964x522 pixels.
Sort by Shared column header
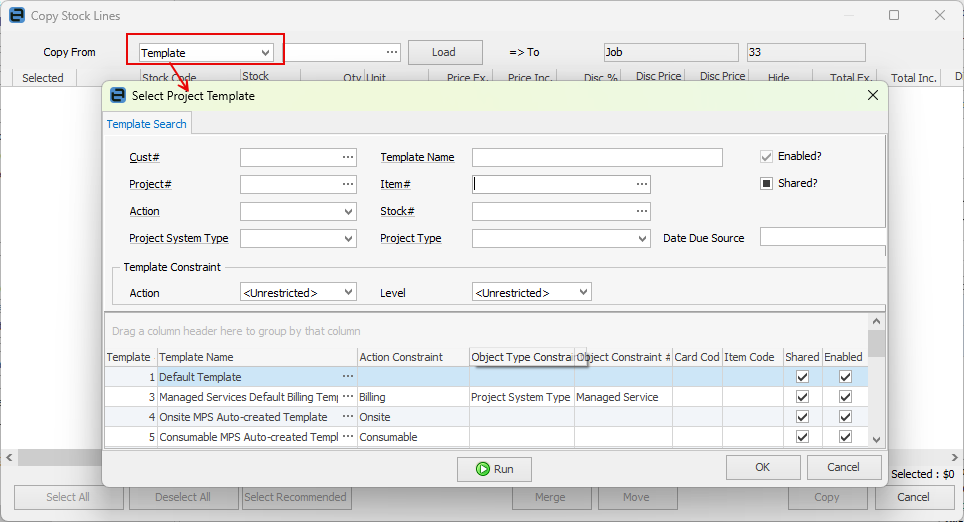click(x=802, y=357)
